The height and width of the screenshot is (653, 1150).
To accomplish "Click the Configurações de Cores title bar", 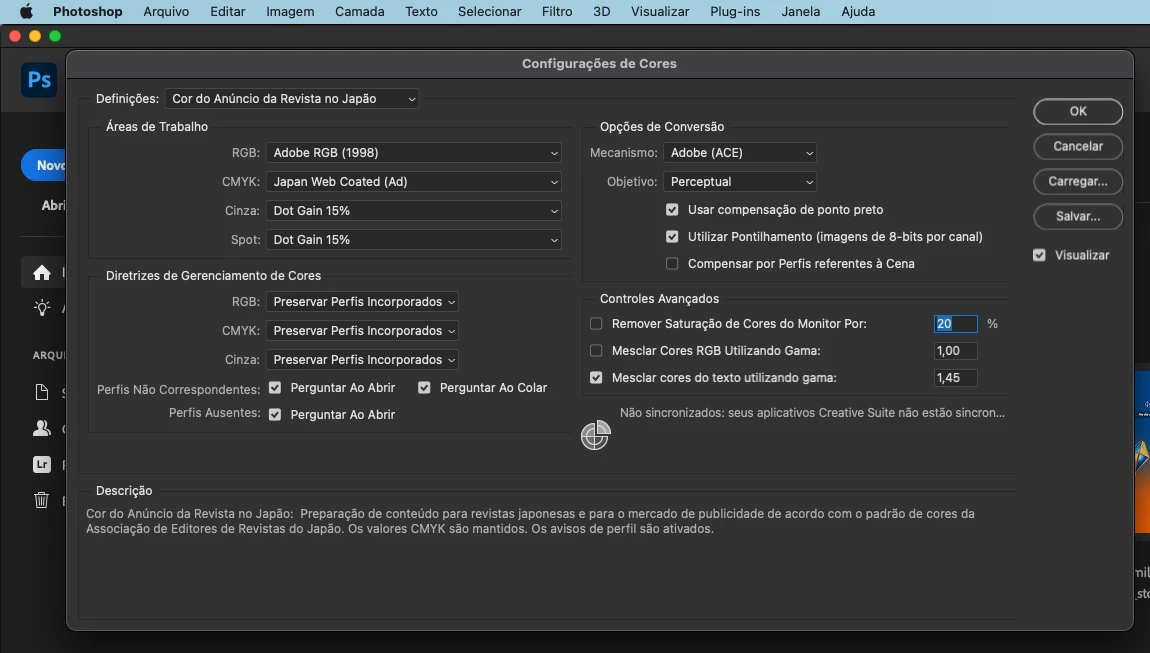I will (599, 64).
